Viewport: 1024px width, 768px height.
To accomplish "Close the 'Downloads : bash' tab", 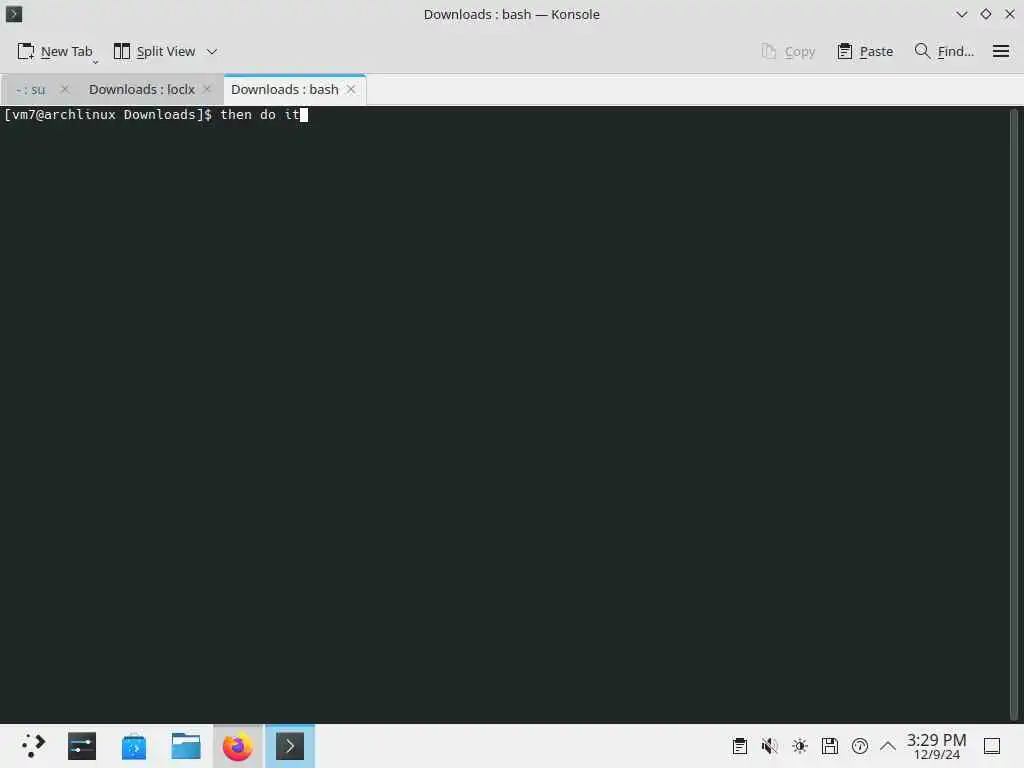I will pyautogui.click(x=351, y=89).
